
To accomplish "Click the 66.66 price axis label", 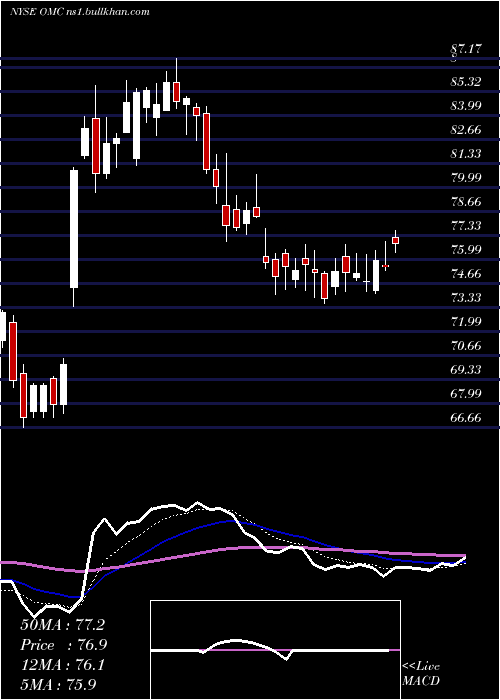I will (466, 418).
